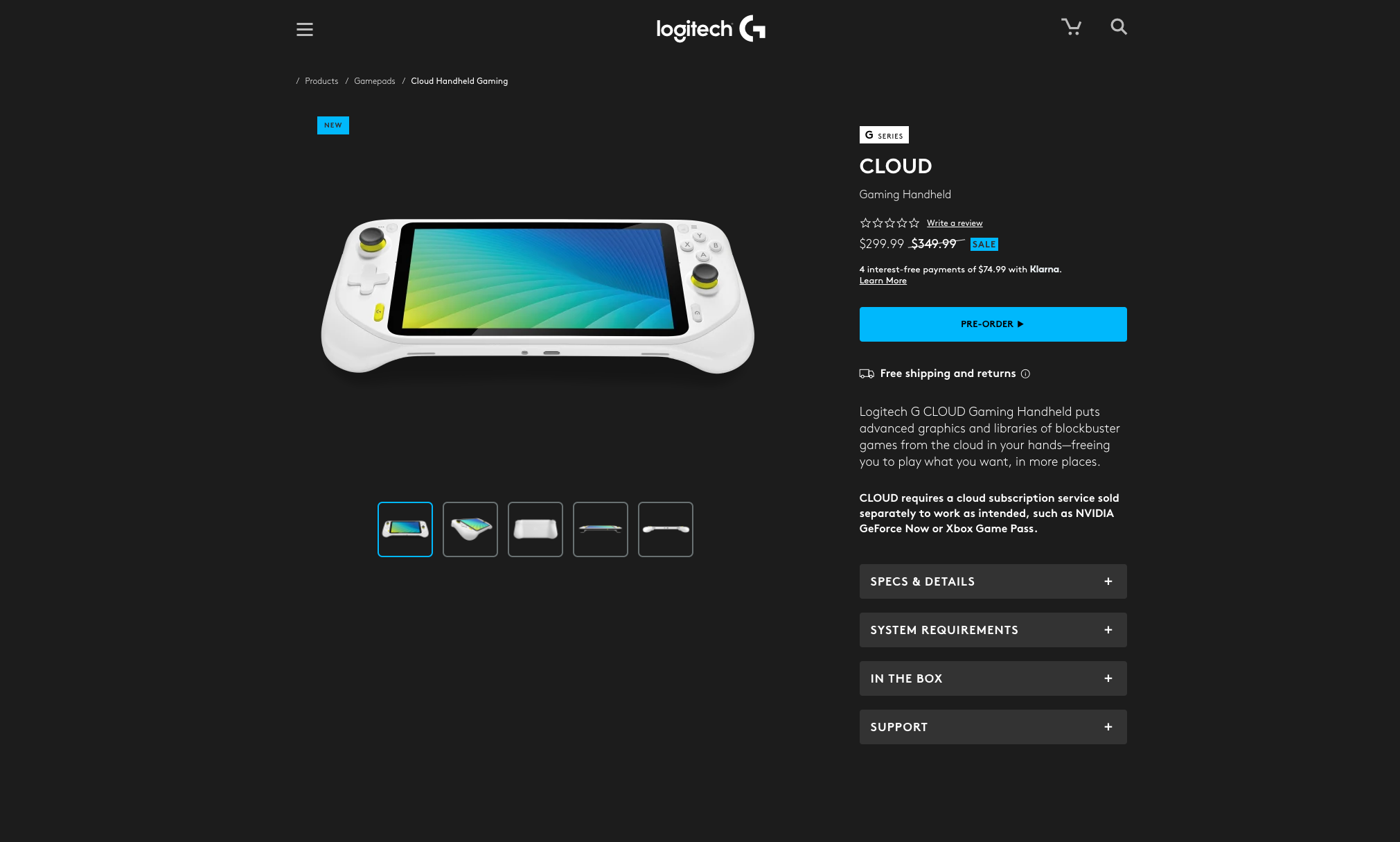1400x842 pixels.
Task: Toggle the SYSTEM REQUIREMENTS section open
Action: [992, 629]
